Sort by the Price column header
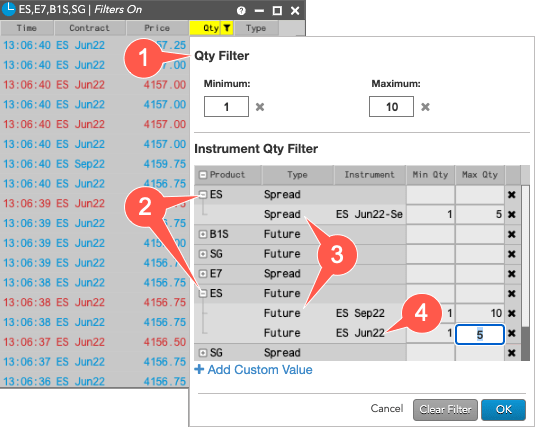Screen dimensions: 535x427 [157, 28]
